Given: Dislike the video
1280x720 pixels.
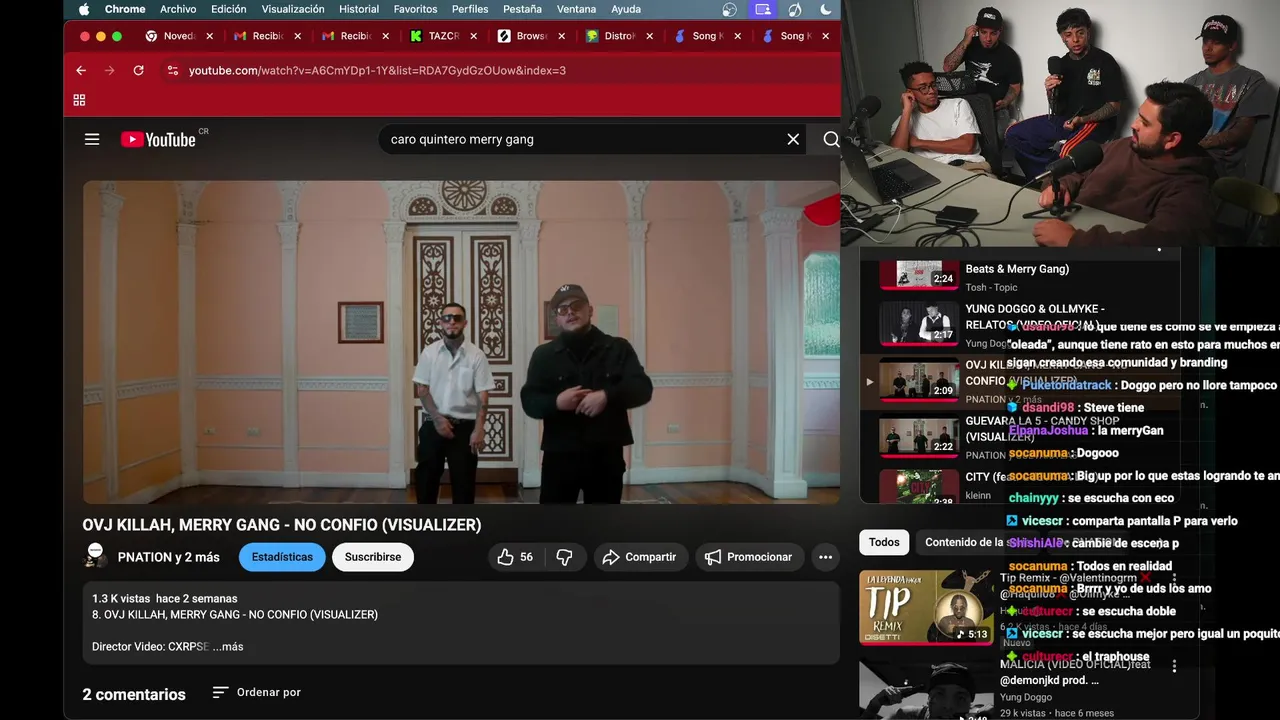Looking at the screenshot, I should coord(564,557).
